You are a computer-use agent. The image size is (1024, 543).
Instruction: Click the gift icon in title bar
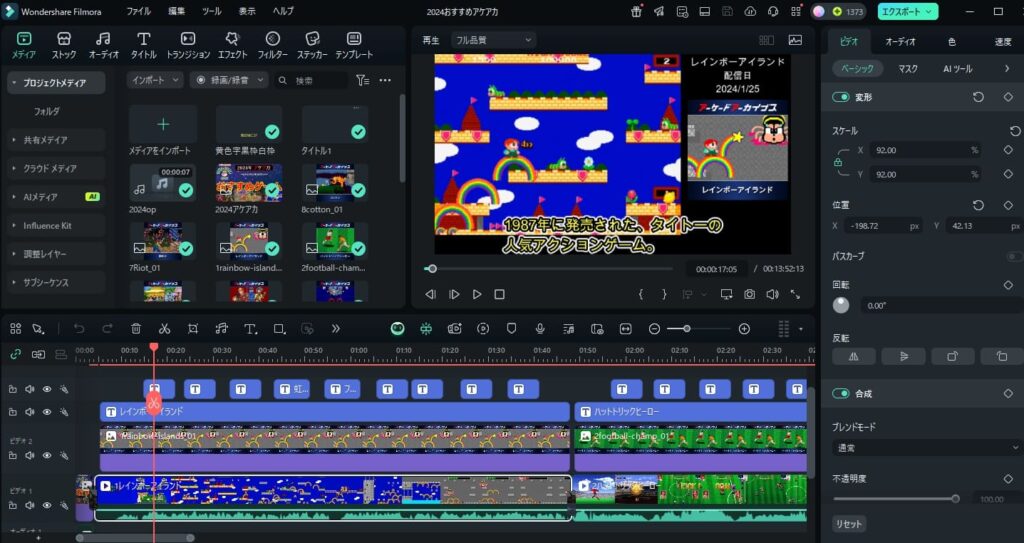point(637,12)
